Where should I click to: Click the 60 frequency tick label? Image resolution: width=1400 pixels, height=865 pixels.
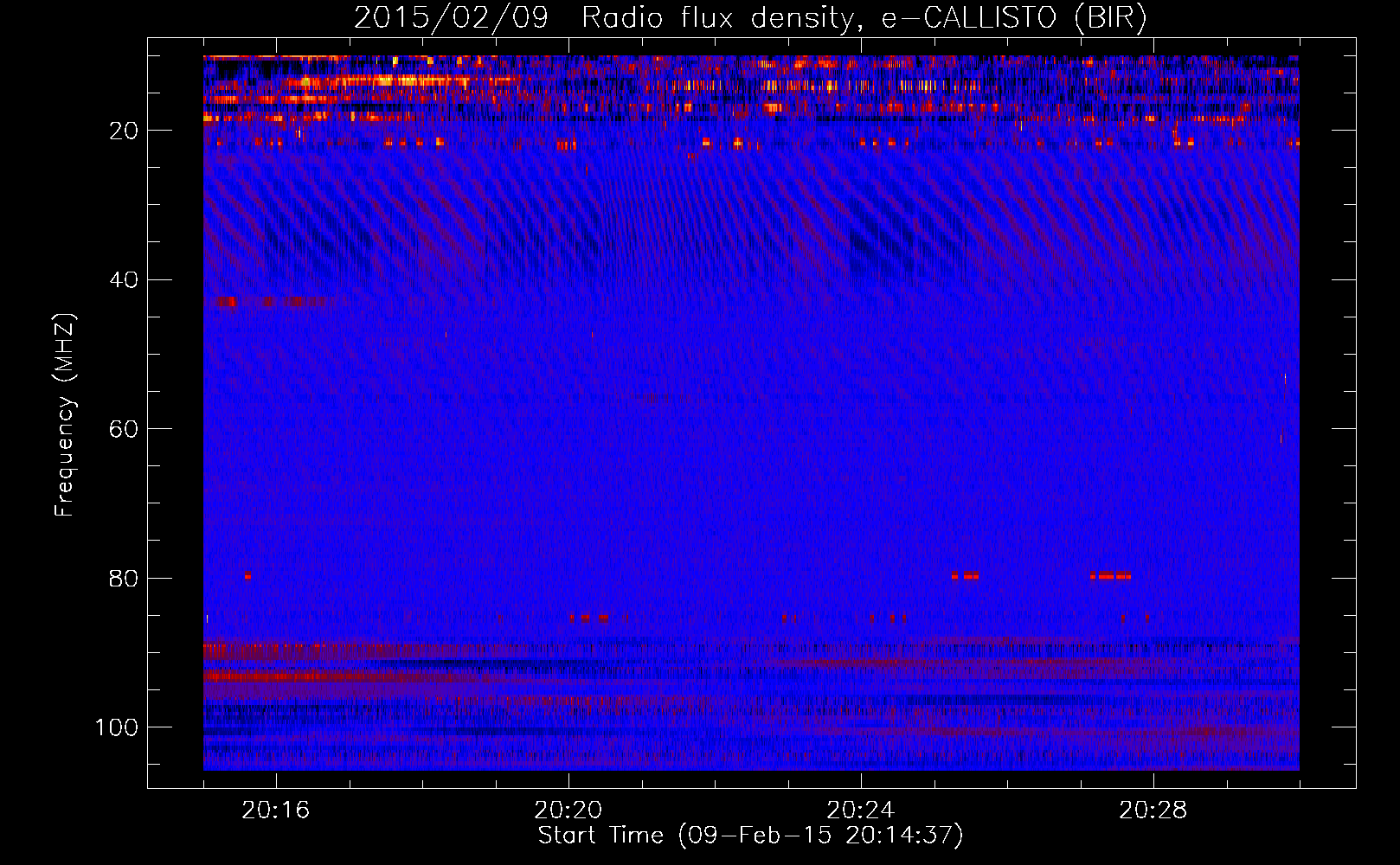(x=124, y=430)
